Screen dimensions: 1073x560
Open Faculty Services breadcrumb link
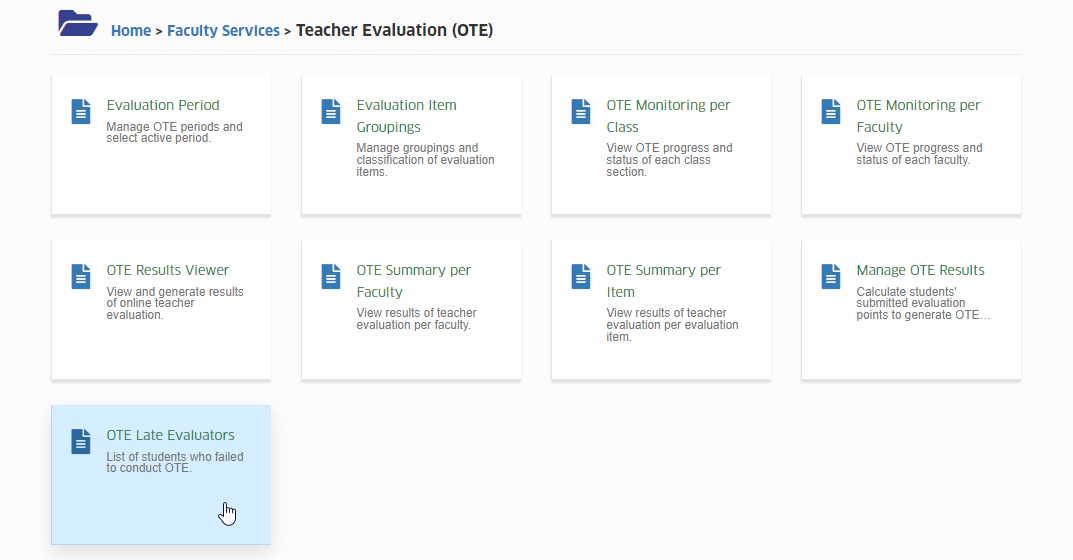(x=223, y=31)
